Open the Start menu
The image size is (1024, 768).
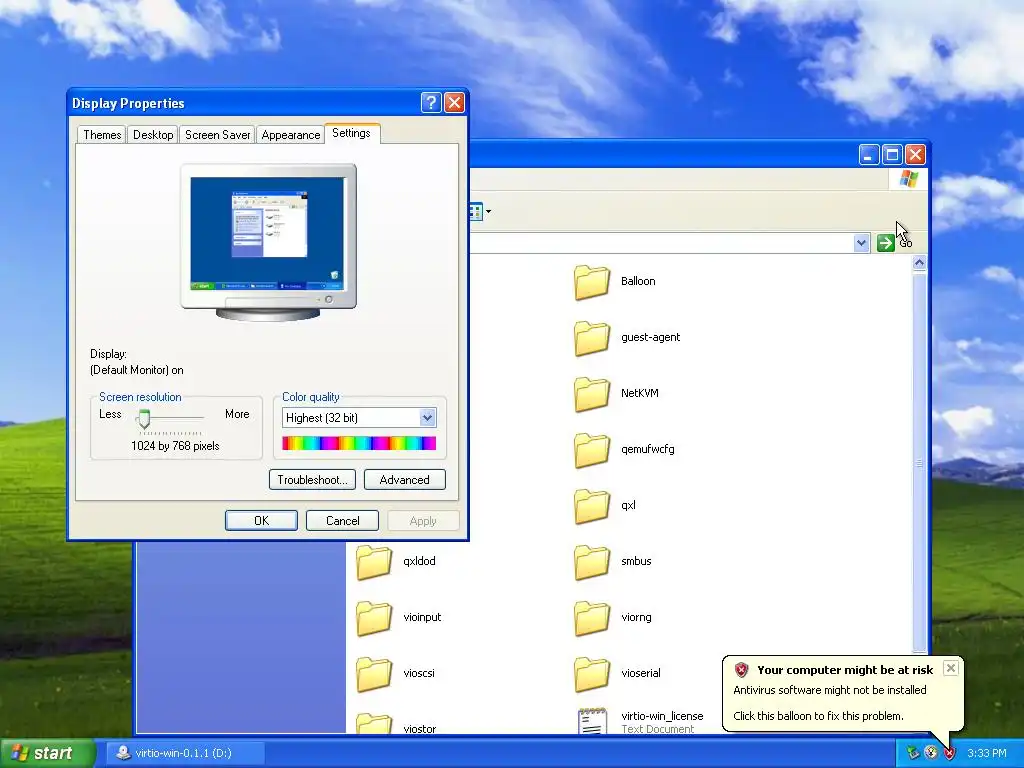point(47,753)
